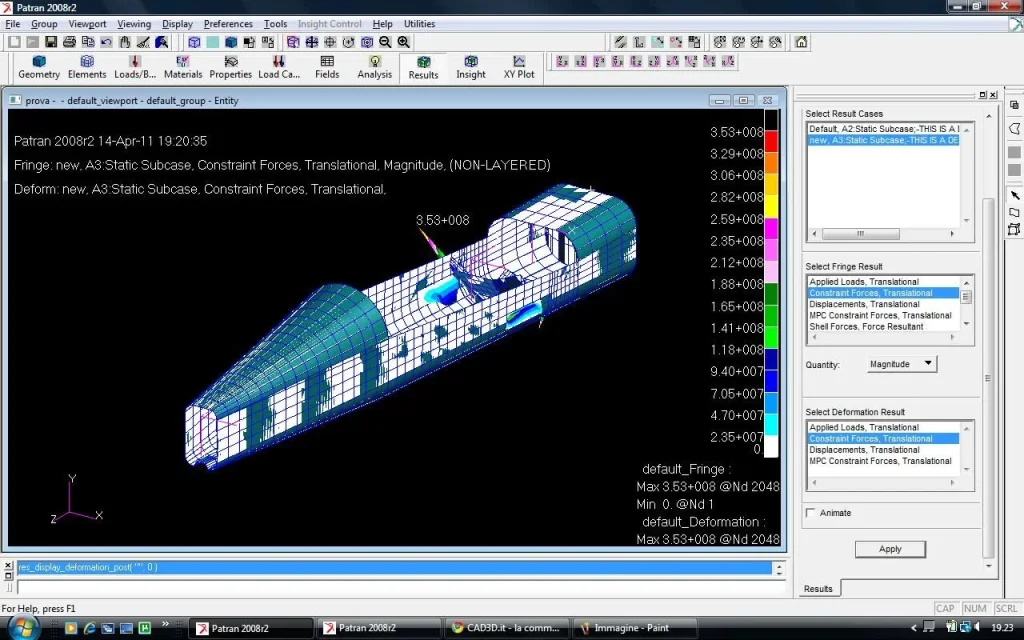Open the Geometry application
This screenshot has width=1024, height=640.
(39, 67)
